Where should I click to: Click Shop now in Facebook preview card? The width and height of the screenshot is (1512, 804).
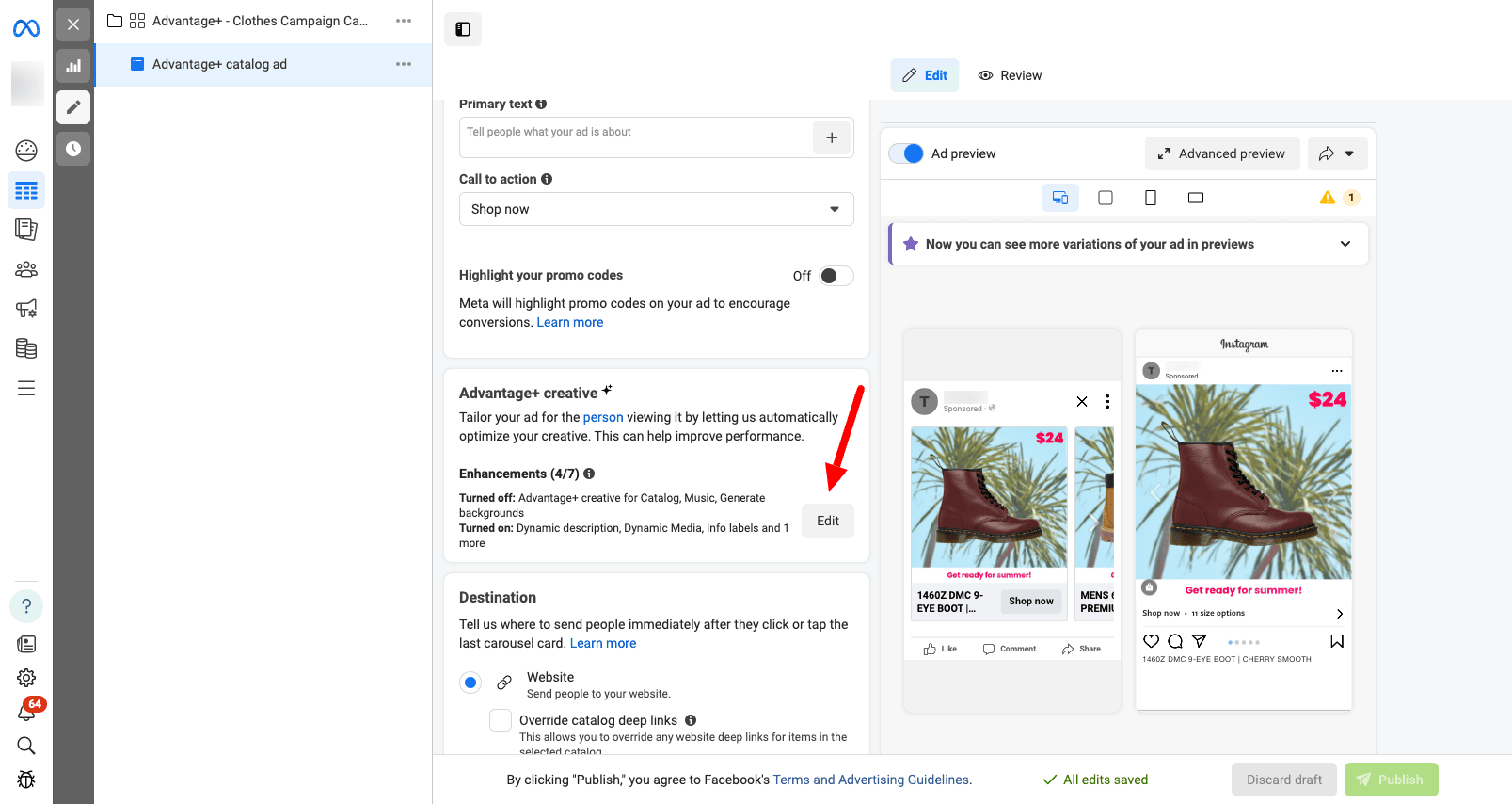1031,601
